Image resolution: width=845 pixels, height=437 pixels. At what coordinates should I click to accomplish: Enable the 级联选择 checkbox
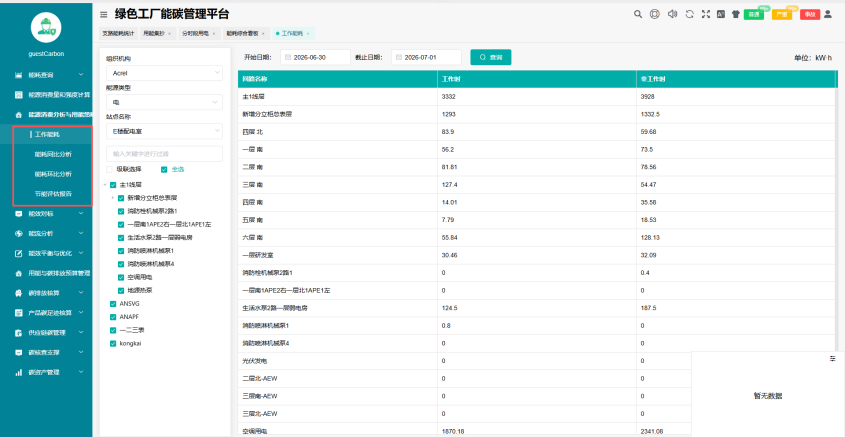[x=110, y=169]
